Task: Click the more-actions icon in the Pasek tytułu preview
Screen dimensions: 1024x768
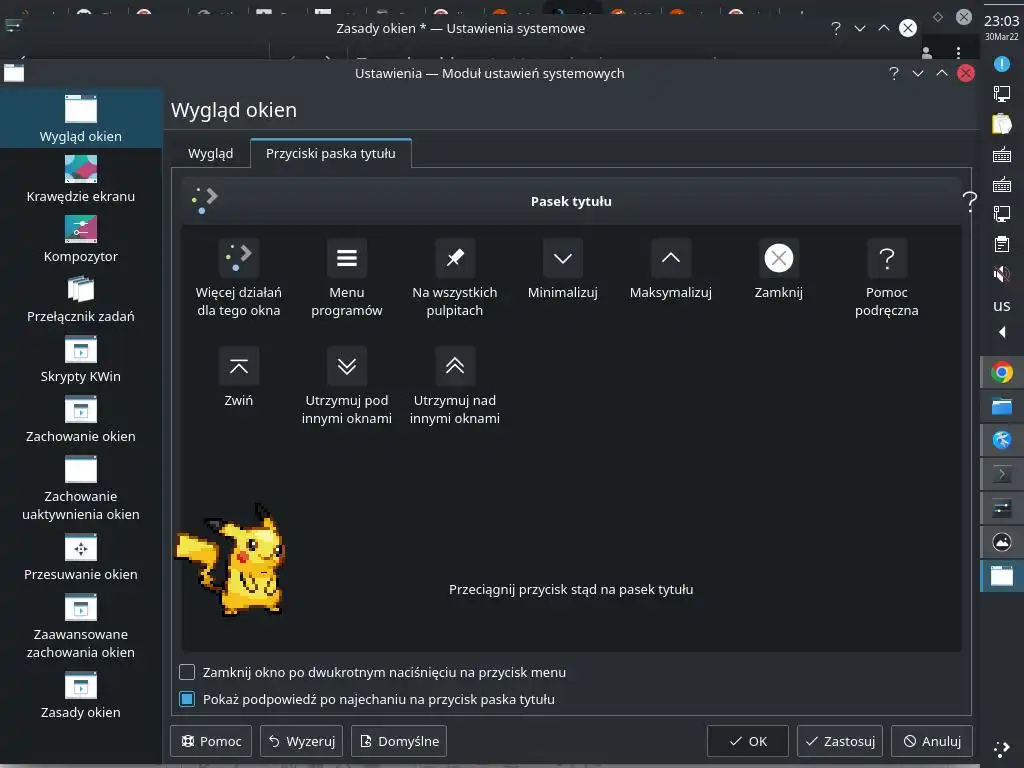Action: coord(204,200)
